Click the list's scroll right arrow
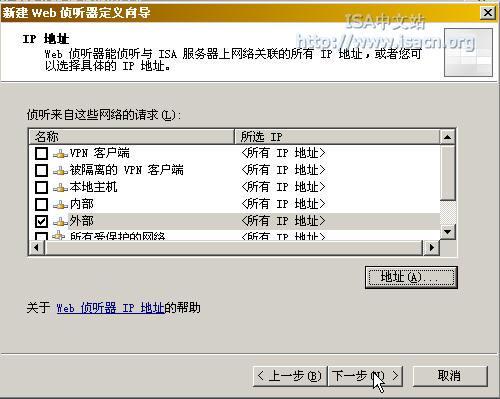500x399 pixels. [432, 248]
